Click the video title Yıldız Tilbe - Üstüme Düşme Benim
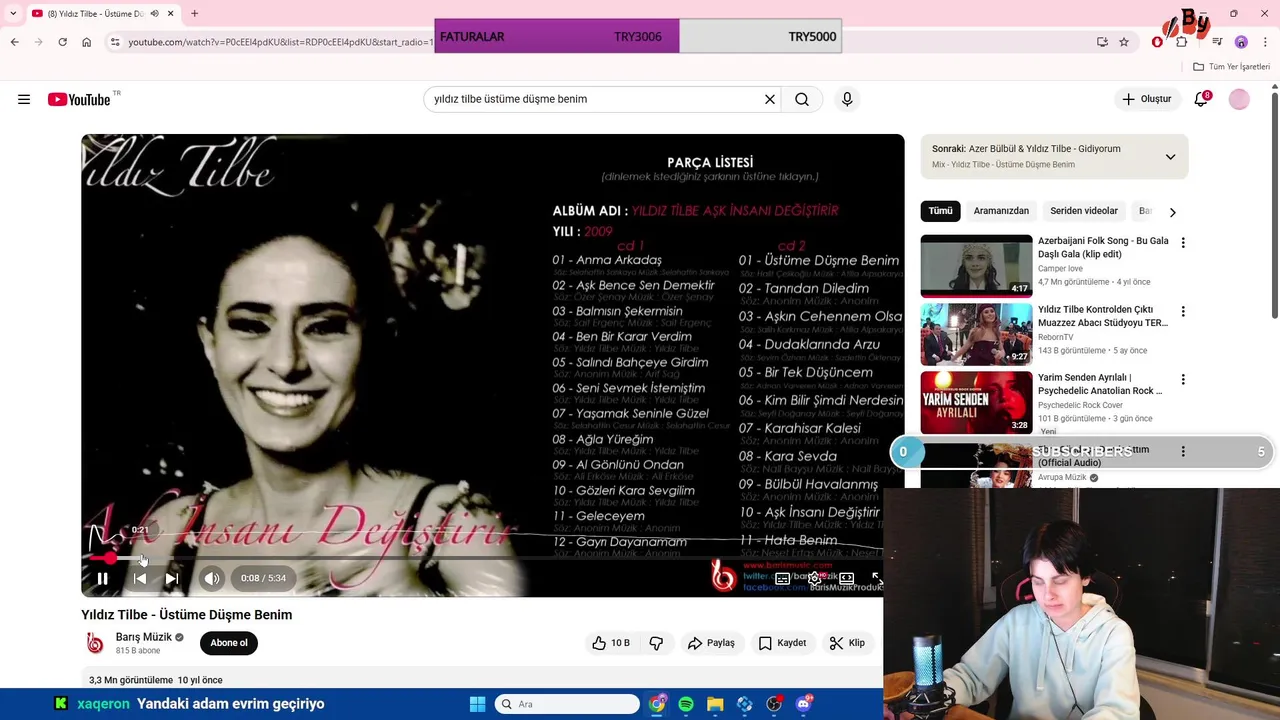 click(x=187, y=615)
